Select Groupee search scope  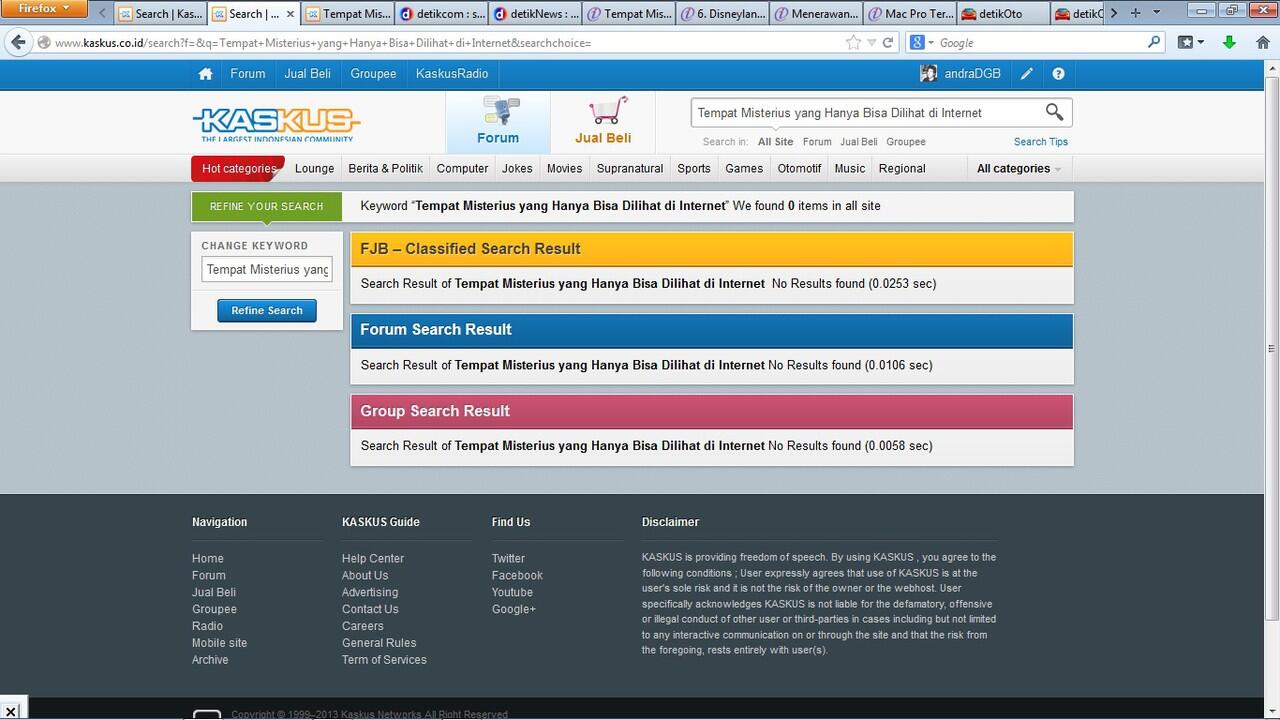[x=906, y=142]
